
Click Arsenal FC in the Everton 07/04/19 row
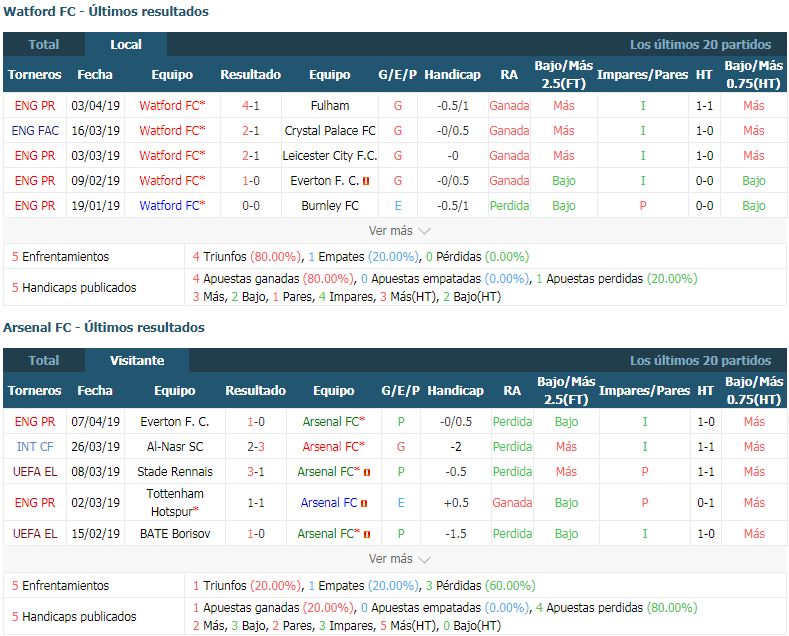pos(334,422)
